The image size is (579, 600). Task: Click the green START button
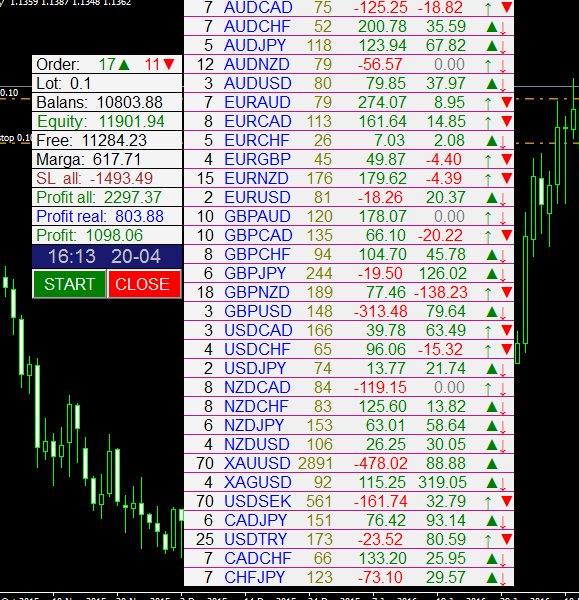pyautogui.click(x=69, y=284)
